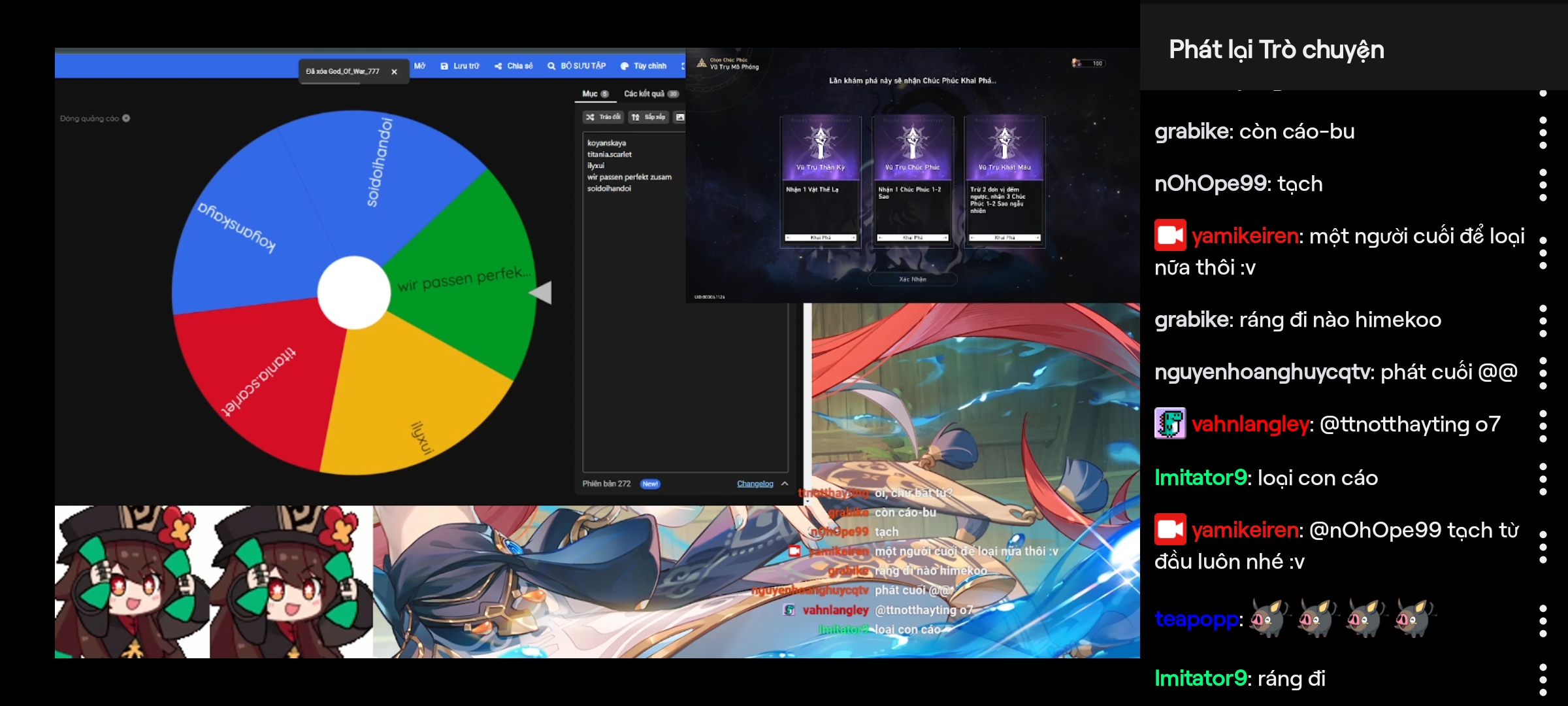Select the Vũ Trụ Thần Kỳ card

[x=821, y=182]
